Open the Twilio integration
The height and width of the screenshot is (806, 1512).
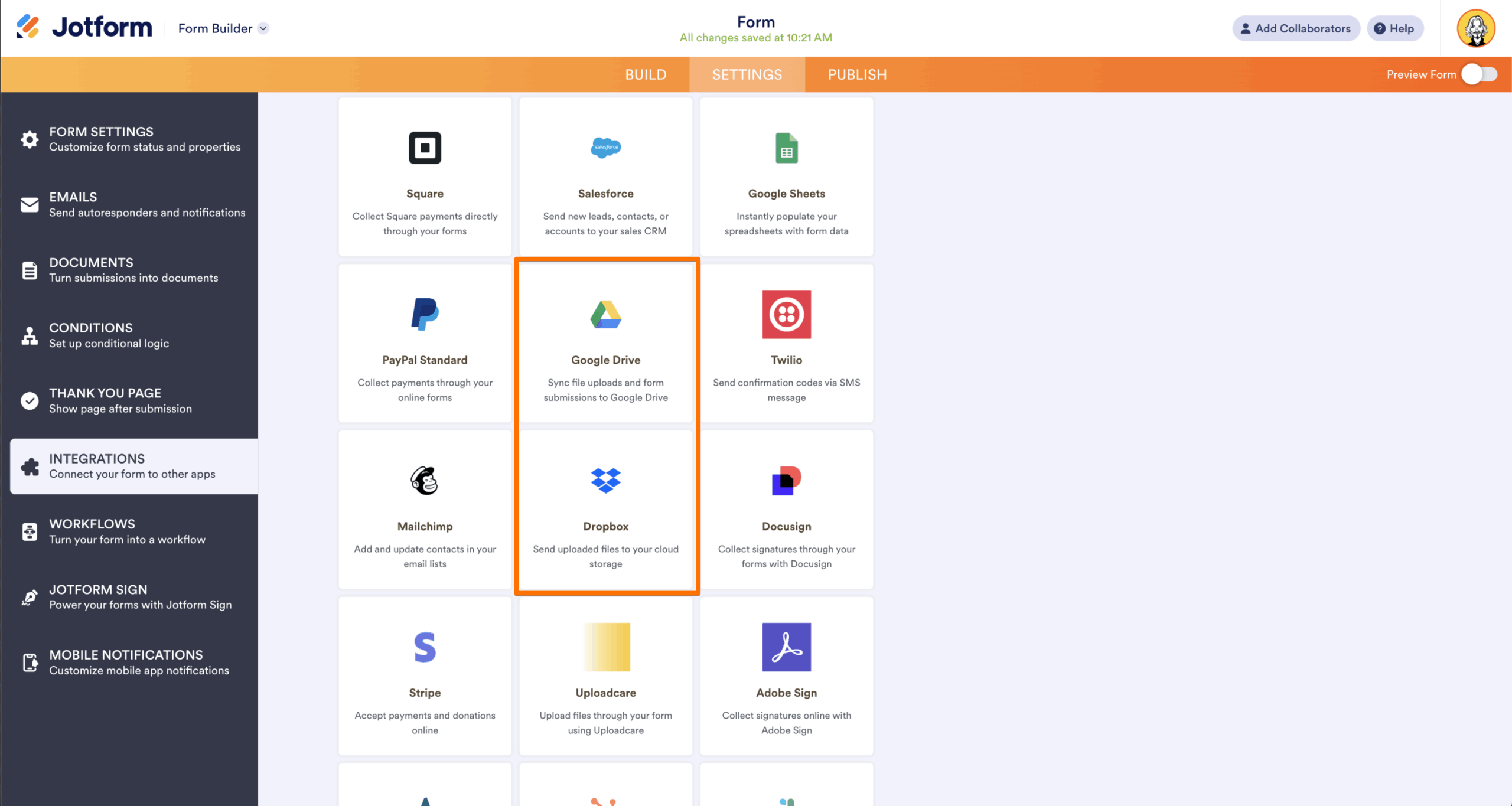click(786, 315)
